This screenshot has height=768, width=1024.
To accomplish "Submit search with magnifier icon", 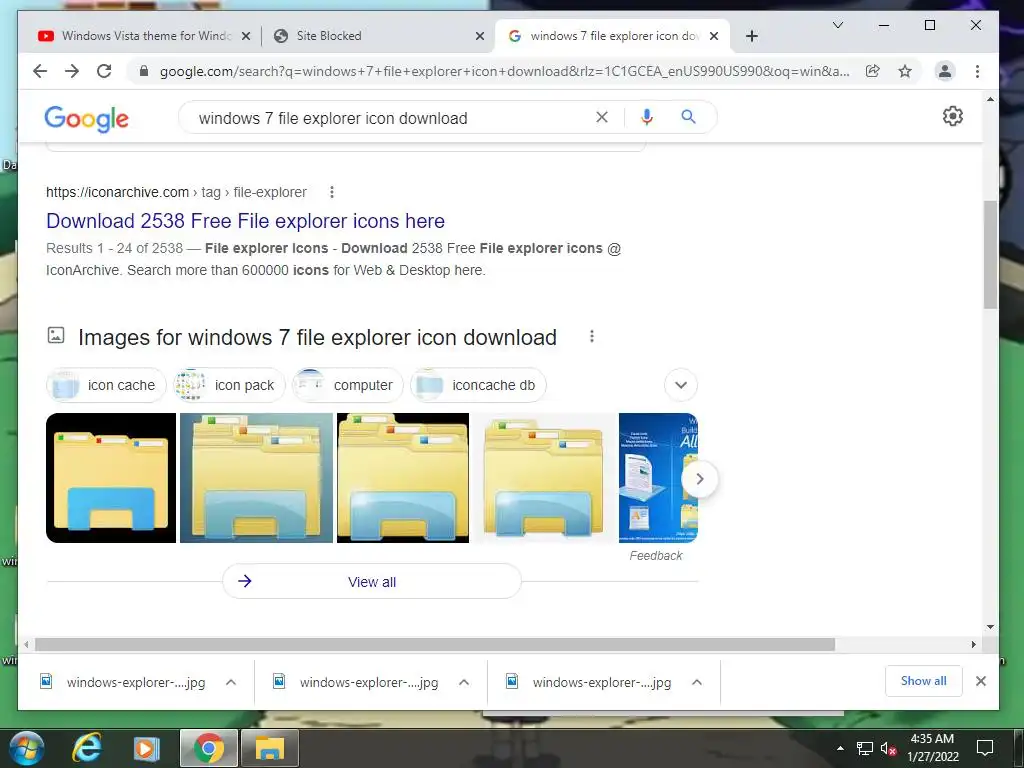I will [688, 117].
